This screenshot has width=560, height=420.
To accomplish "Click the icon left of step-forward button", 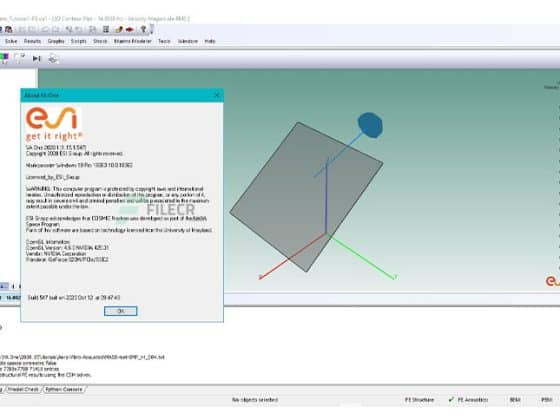I will pyautogui.click(x=20, y=58).
